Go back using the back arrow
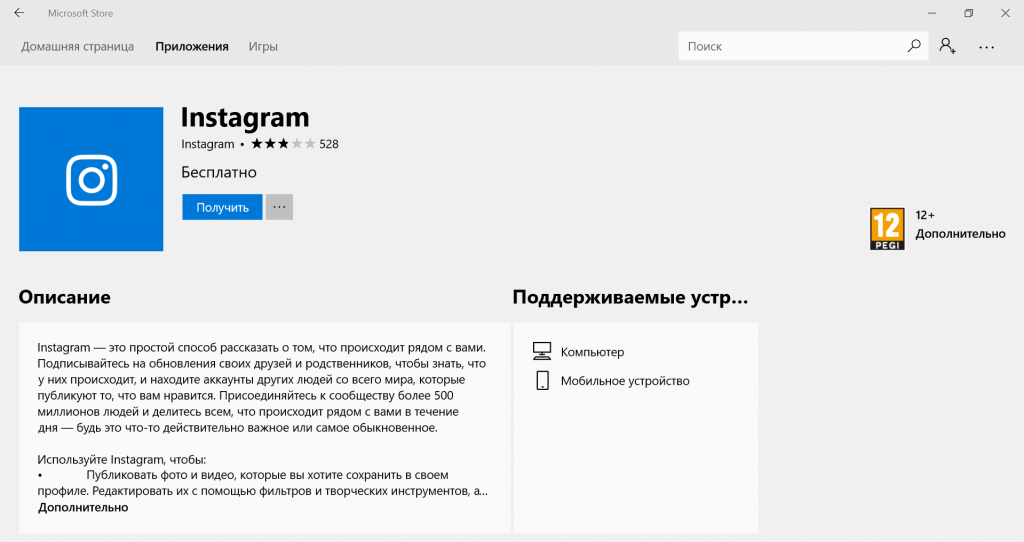The image size is (1024, 542). pyautogui.click(x=19, y=13)
